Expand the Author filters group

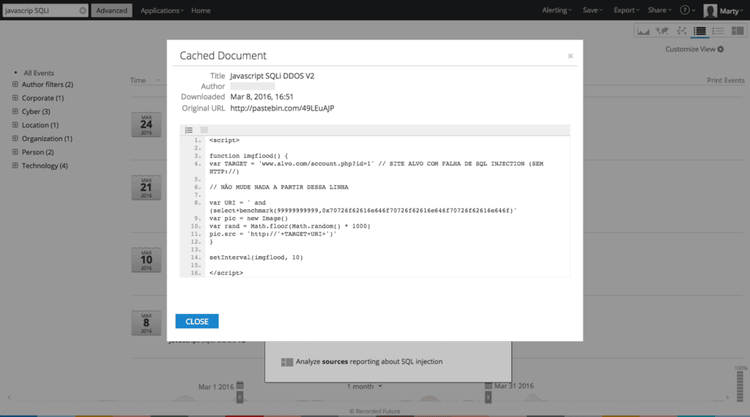[15, 85]
